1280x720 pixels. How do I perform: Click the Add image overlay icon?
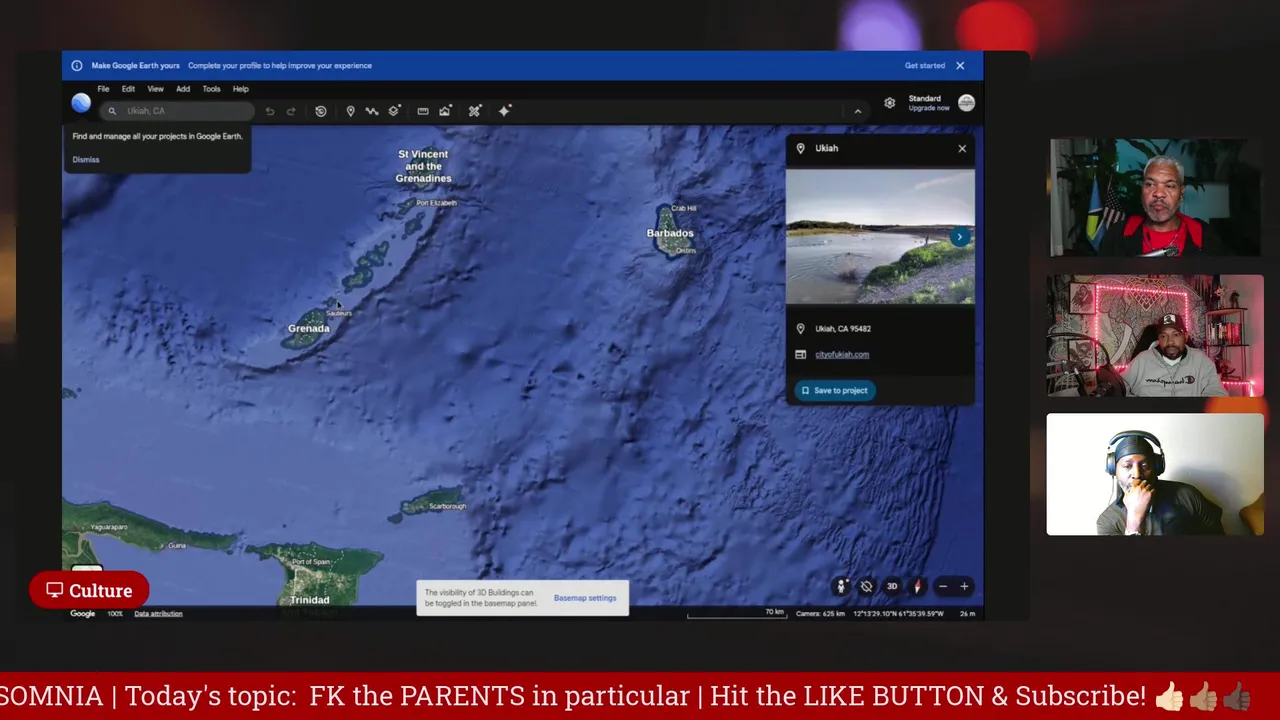[445, 111]
